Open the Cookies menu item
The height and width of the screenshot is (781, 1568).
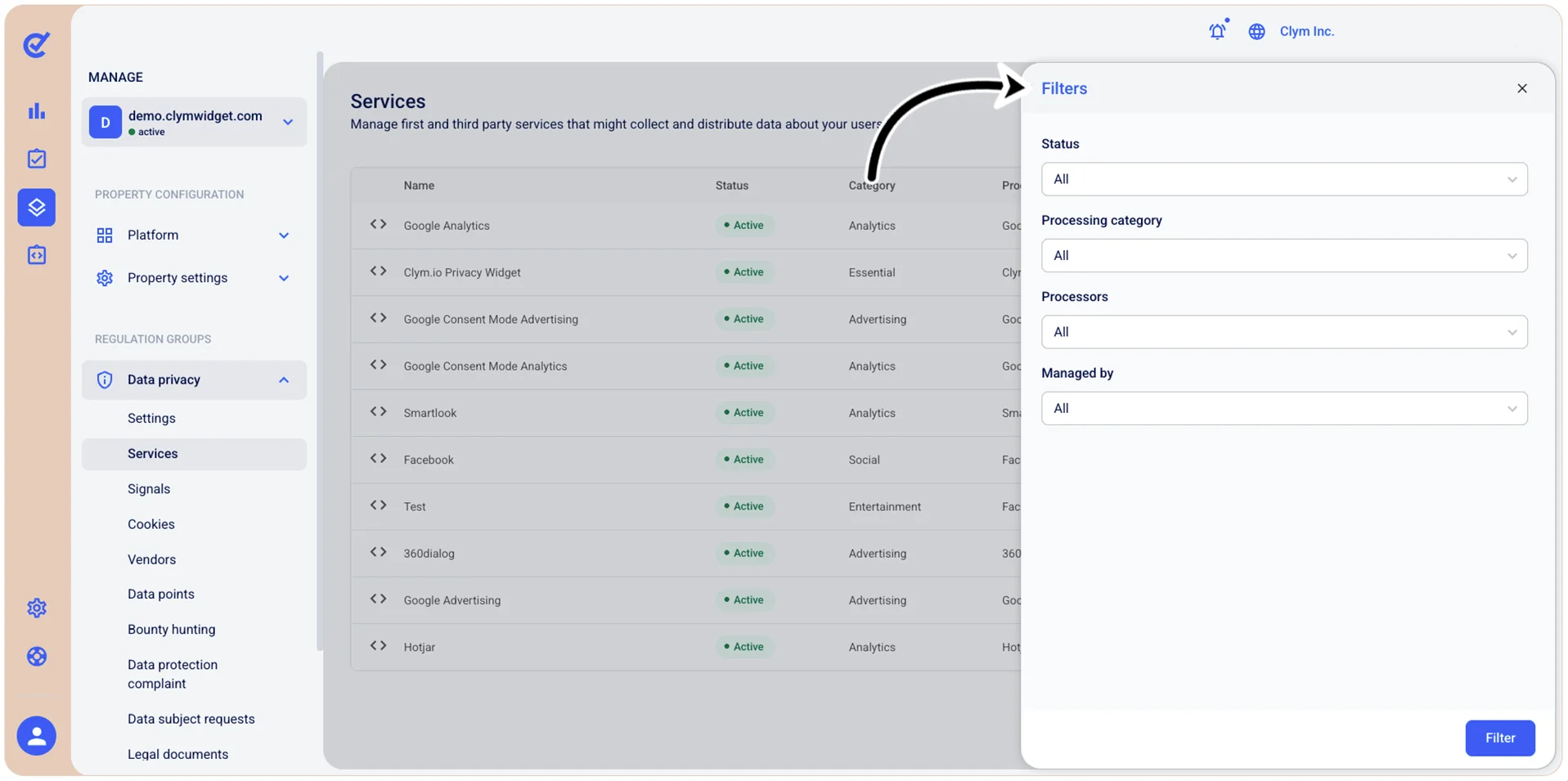point(151,524)
